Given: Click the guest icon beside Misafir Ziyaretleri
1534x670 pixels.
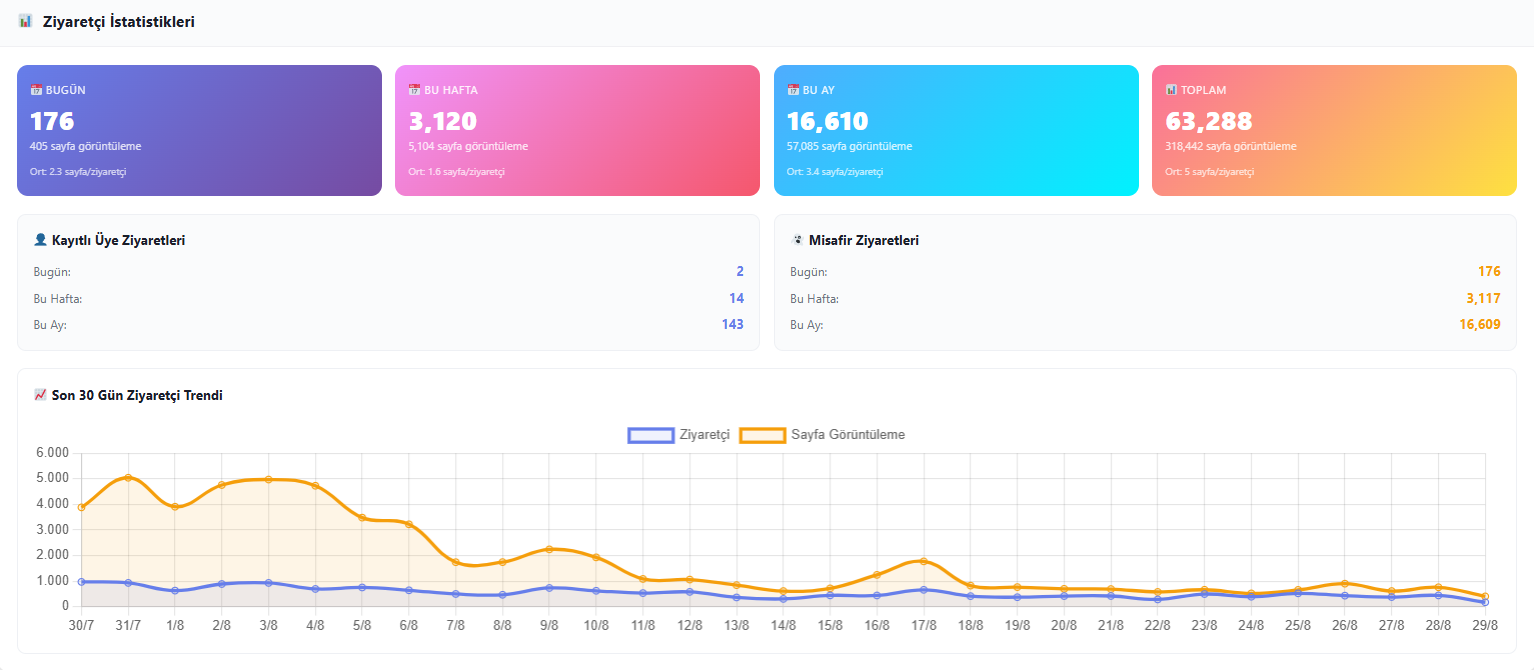Looking at the screenshot, I should (797, 240).
